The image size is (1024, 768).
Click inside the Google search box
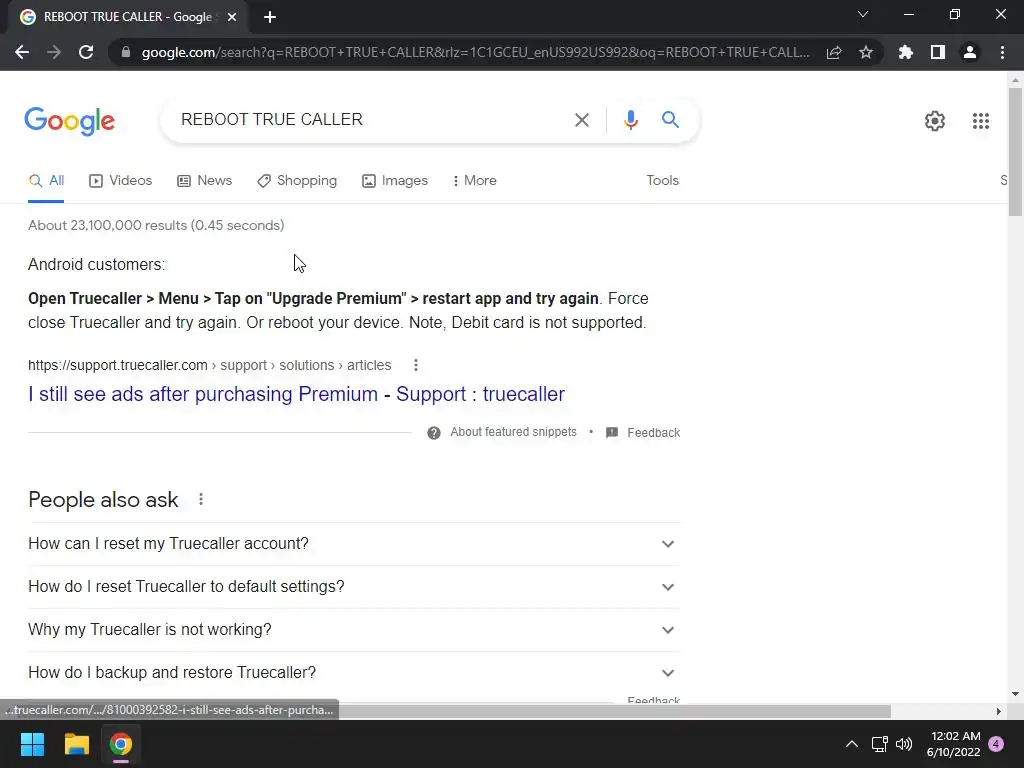point(372,120)
